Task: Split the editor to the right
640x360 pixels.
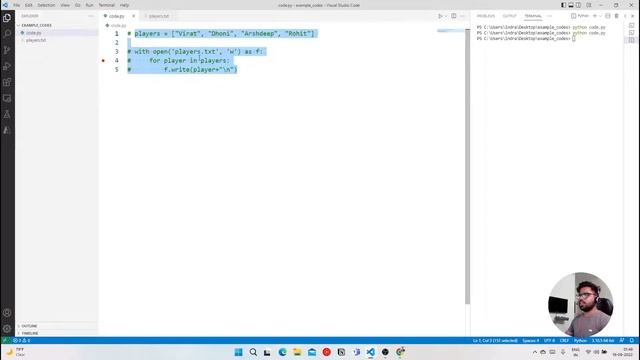Action: 453,16
